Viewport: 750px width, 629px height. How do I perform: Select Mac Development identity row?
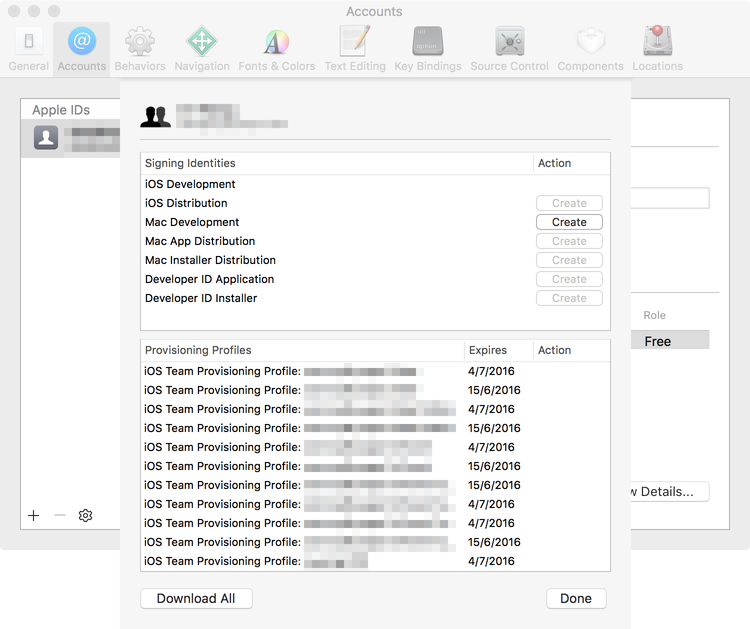click(375, 222)
